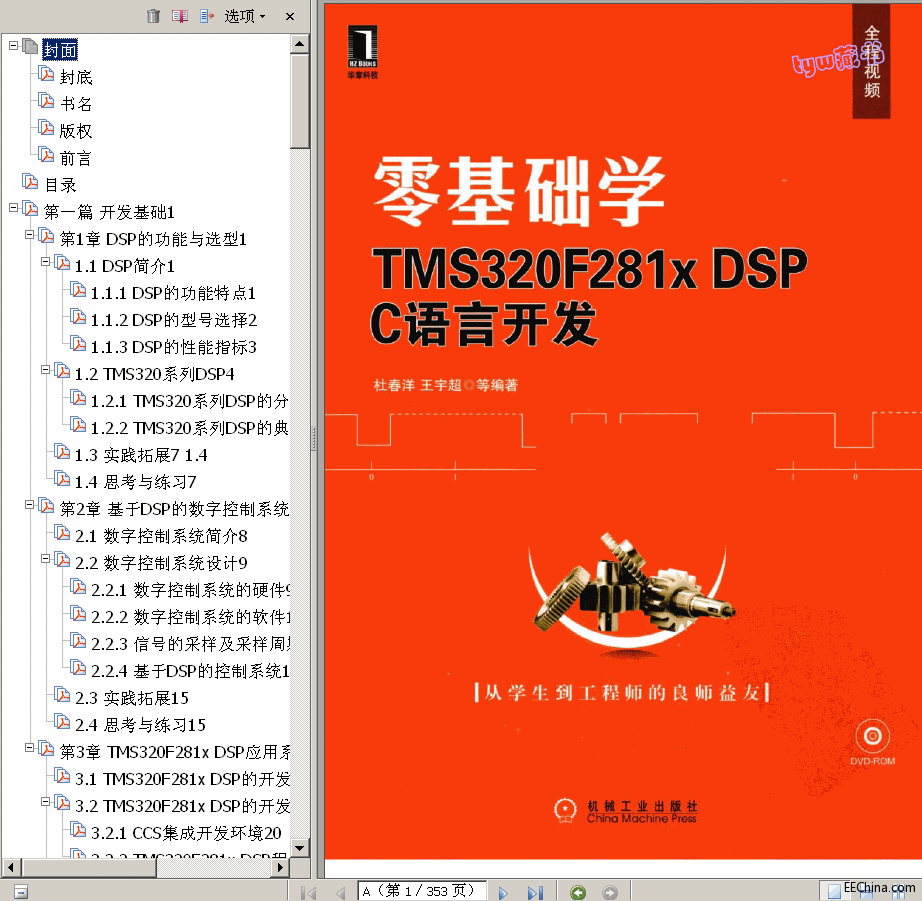Click PDF icon beside 1.1.3 DSP的性能指标
This screenshot has height=901, width=922.
pos(78,343)
